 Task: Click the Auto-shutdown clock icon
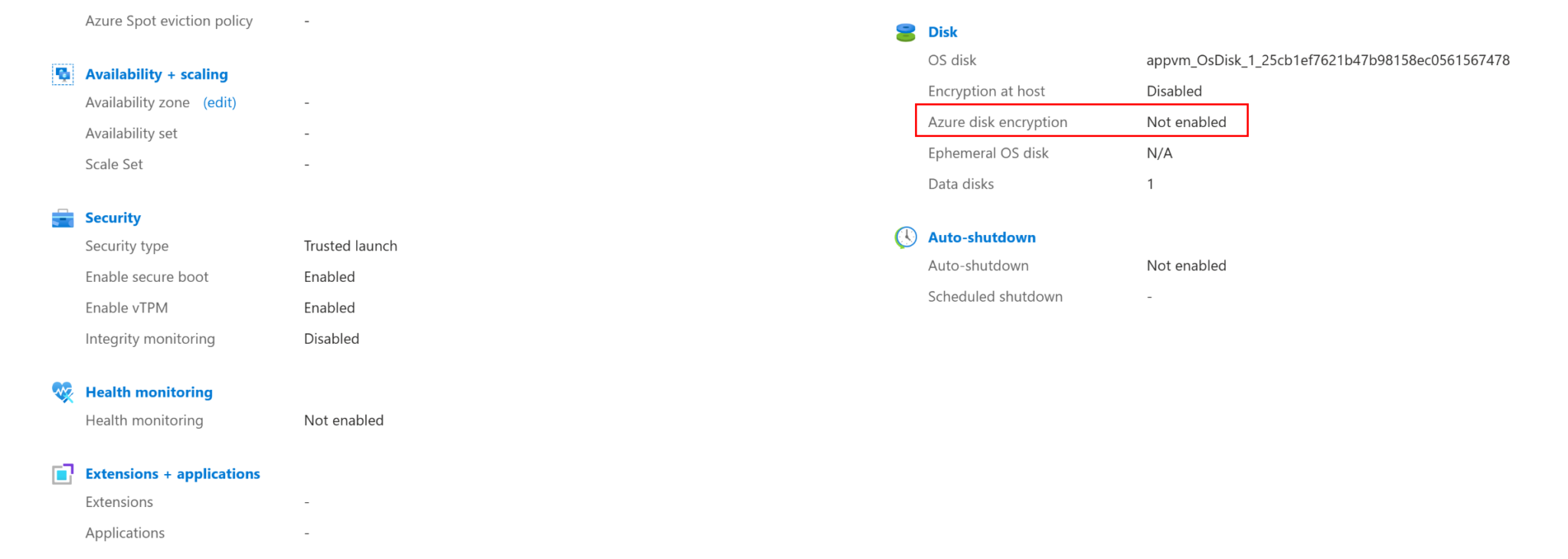click(x=906, y=237)
